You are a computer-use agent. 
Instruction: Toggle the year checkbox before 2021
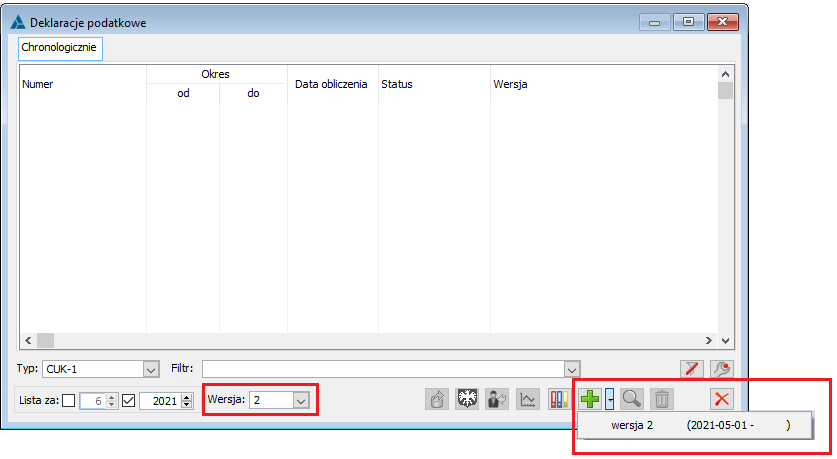tap(129, 400)
